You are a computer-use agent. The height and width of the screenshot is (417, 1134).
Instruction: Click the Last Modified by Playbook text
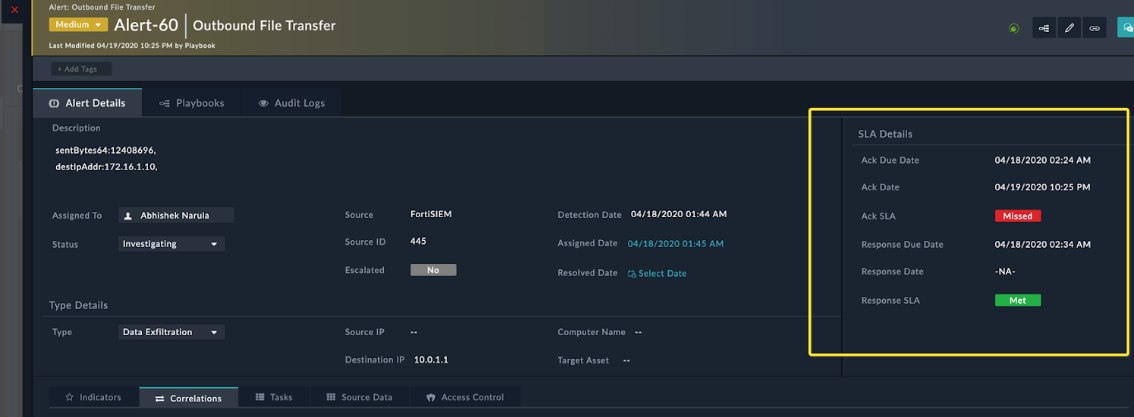point(132,46)
